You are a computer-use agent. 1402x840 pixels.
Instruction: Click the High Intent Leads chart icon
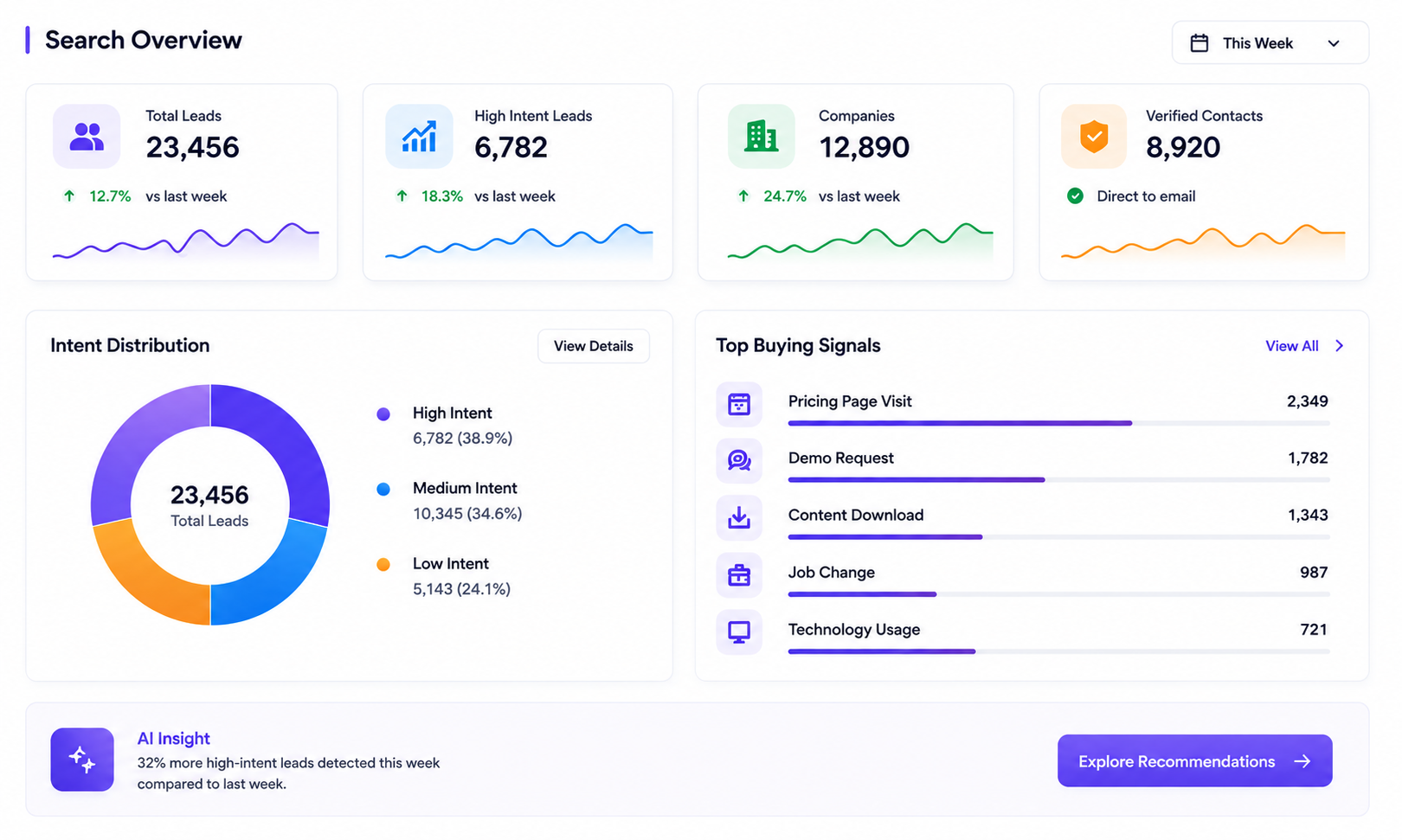[419, 137]
